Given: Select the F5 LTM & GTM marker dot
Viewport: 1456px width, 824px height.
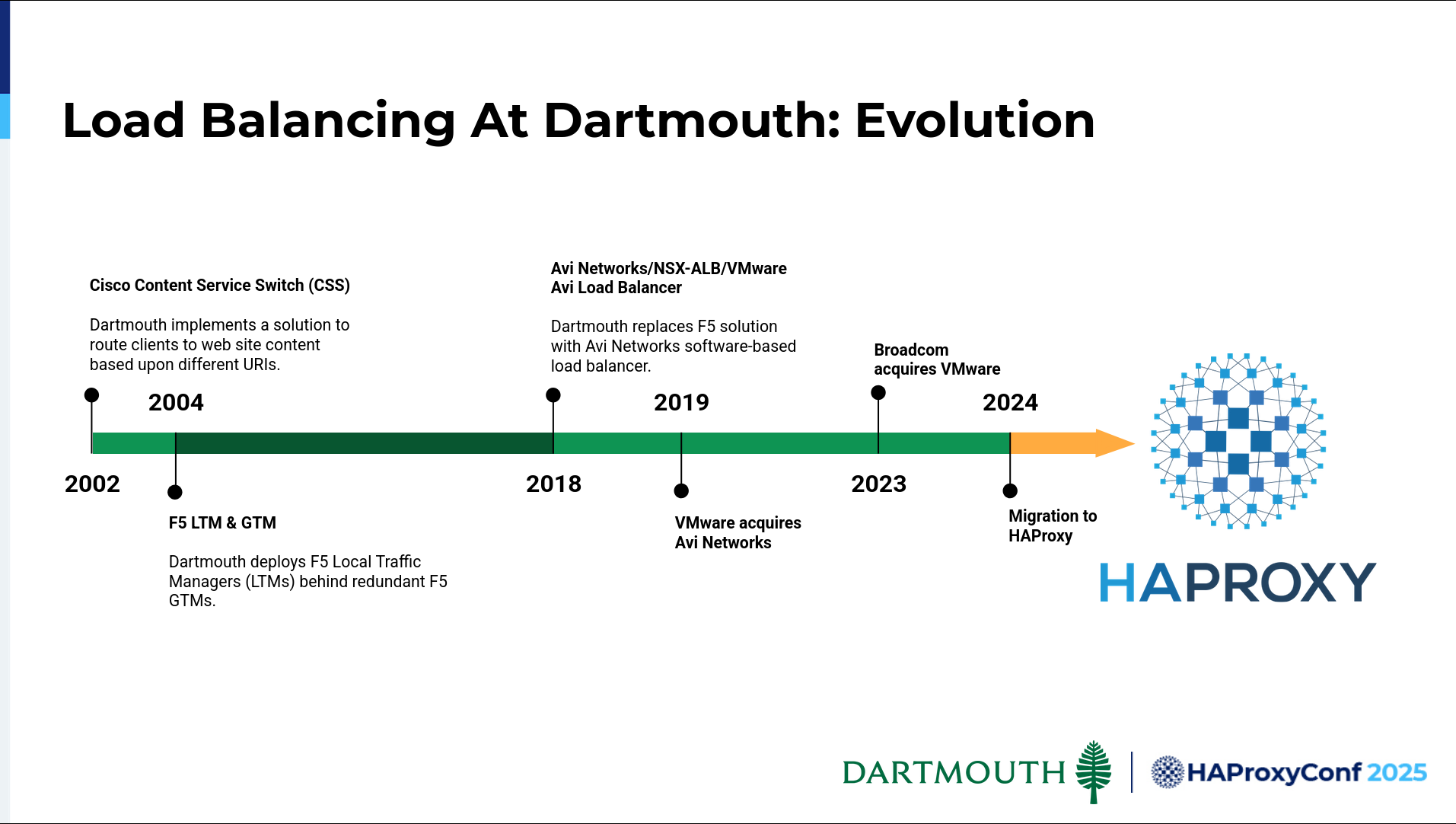Looking at the screenshot, I should 175,492.
